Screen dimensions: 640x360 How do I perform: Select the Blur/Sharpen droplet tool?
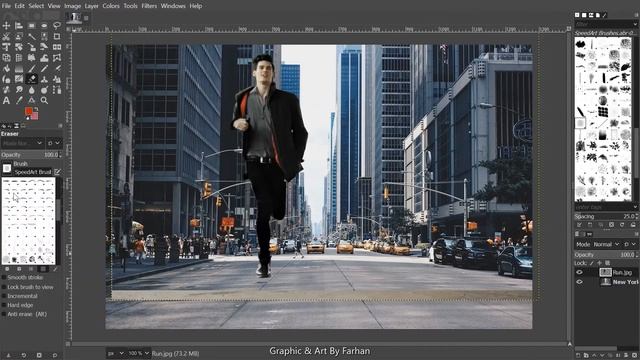(31, 89)
